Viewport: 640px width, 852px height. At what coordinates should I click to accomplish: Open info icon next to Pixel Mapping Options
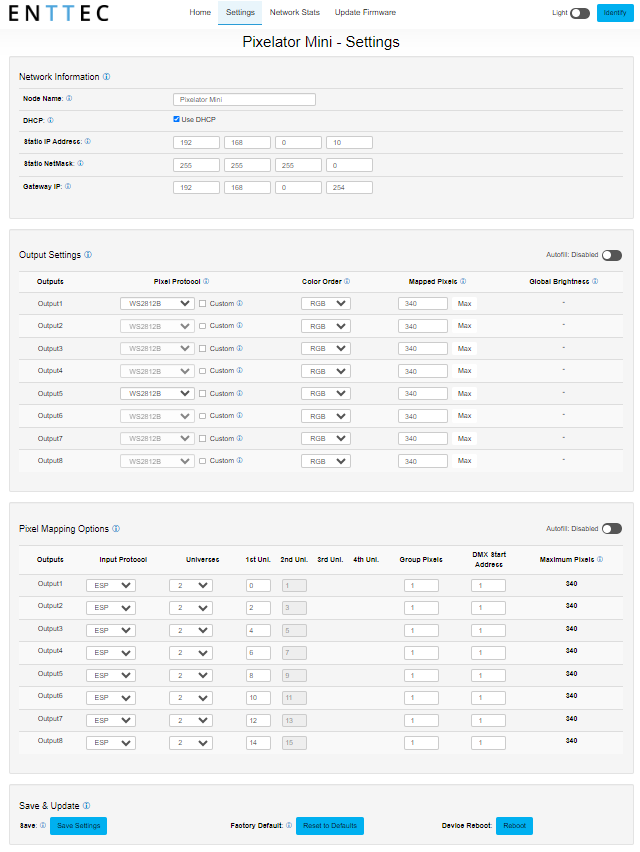[x=116, y=528]
